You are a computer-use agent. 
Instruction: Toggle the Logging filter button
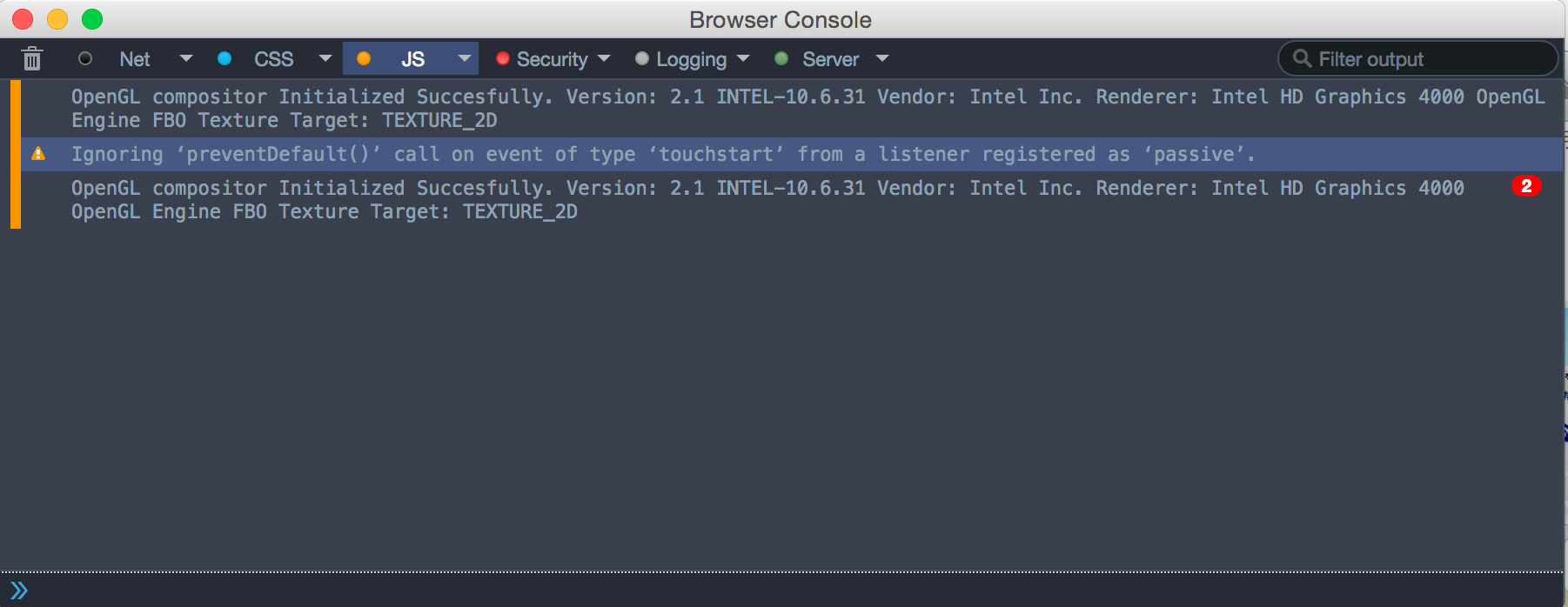point(691,59)
